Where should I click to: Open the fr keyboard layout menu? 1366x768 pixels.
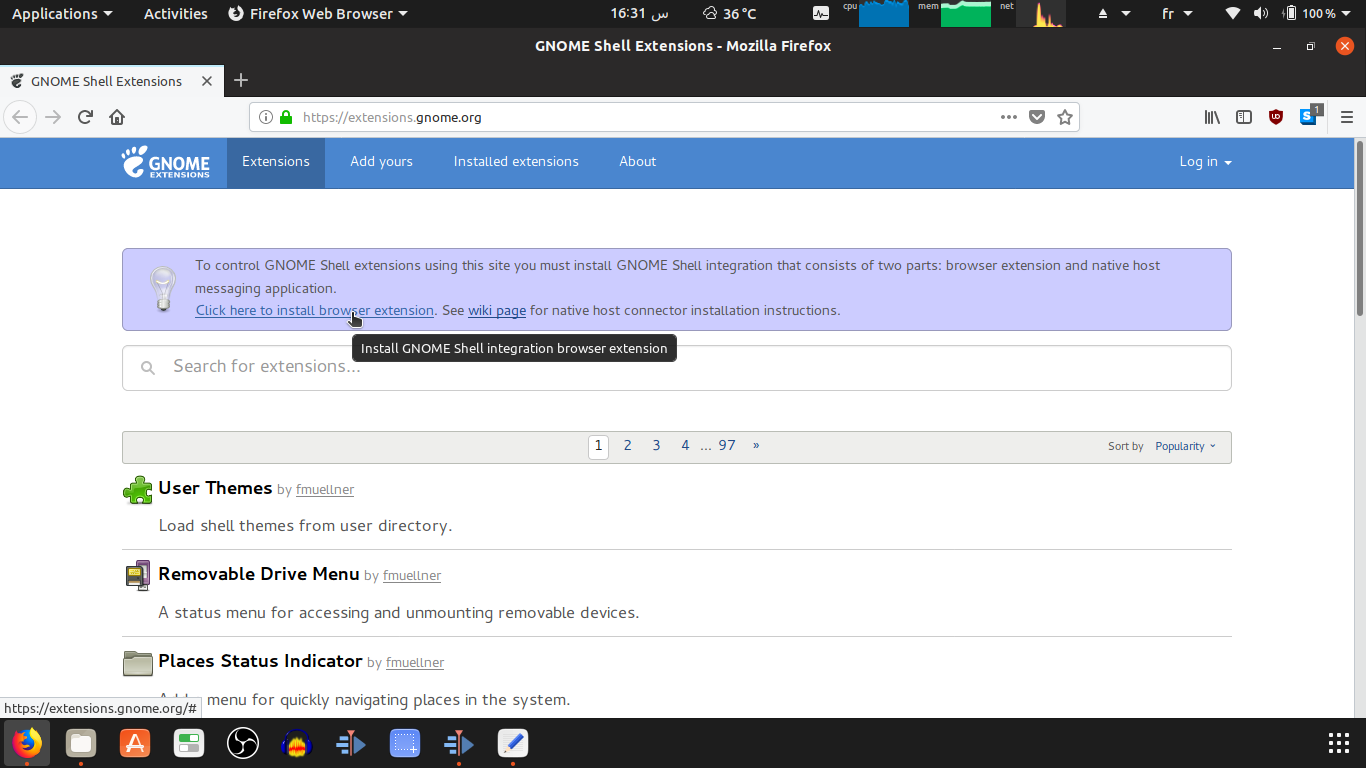(x=1177, y=14)
